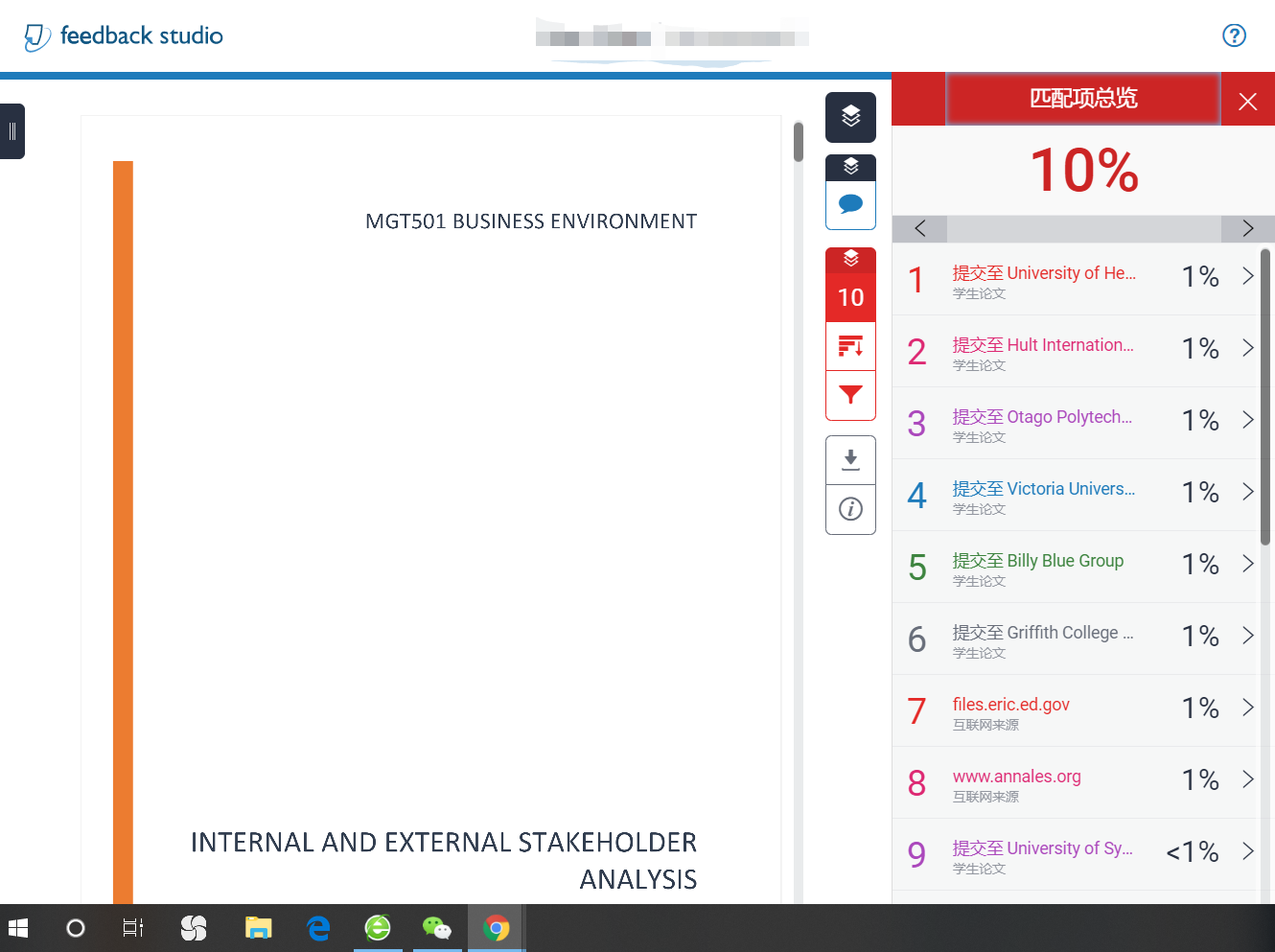Viewport: 1275px width, 952px height.
Task: Go to next match with right arrow
Action: [1247, 228]
